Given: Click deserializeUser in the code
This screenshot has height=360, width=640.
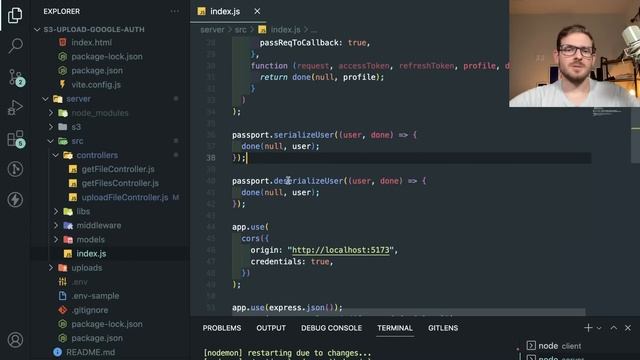Looking at the screenshot, I should 308,181.
